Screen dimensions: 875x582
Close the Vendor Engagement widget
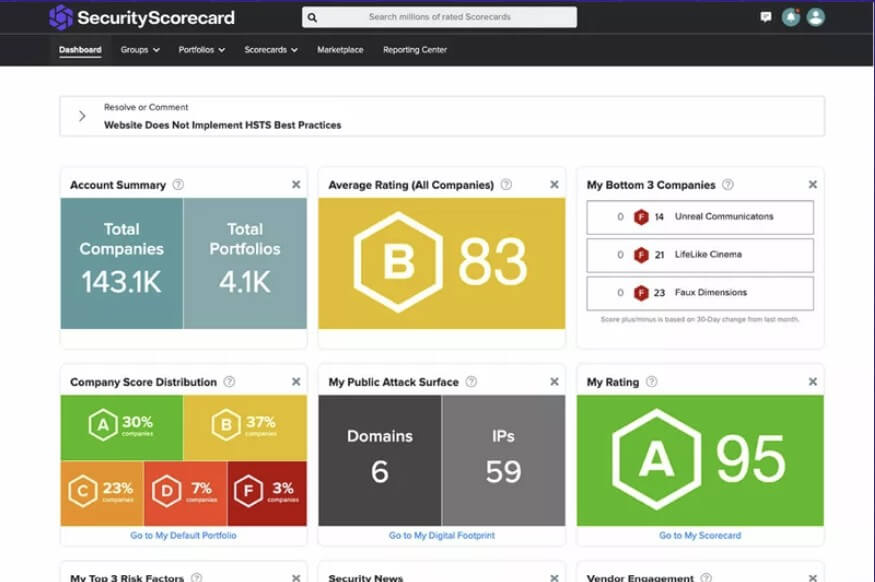(x=812, y=578)
